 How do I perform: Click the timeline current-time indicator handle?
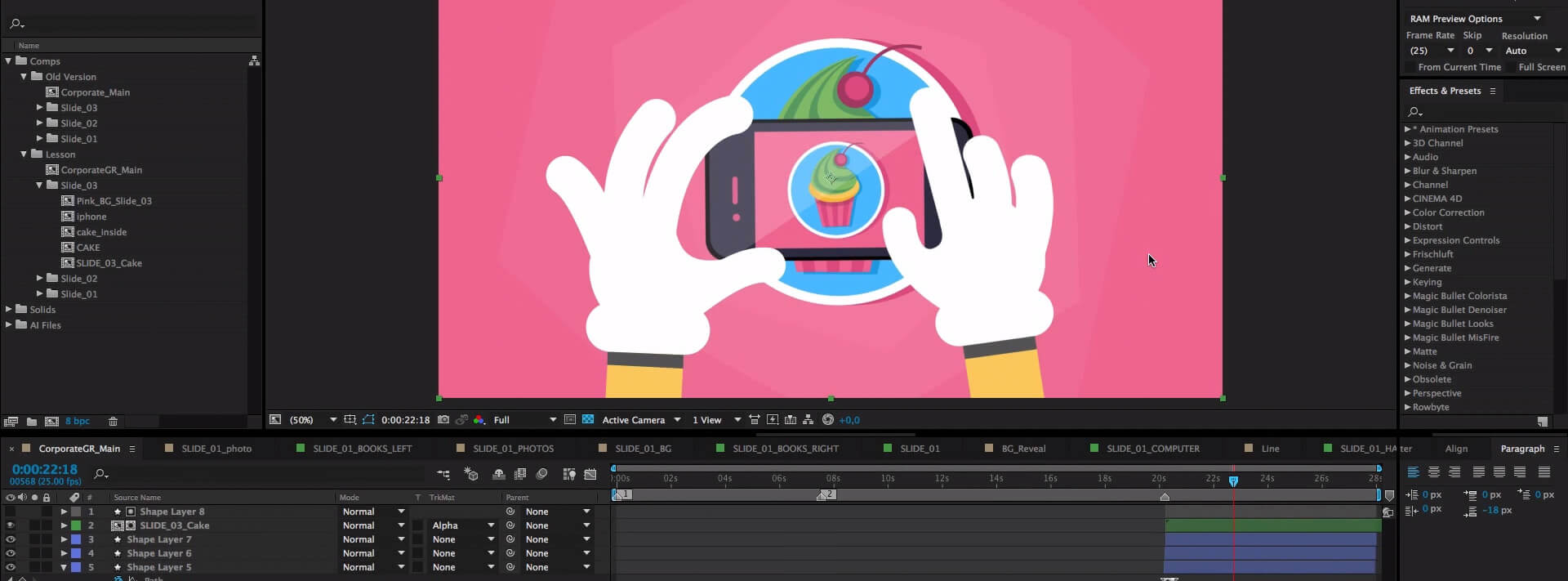pos(1233,481)
